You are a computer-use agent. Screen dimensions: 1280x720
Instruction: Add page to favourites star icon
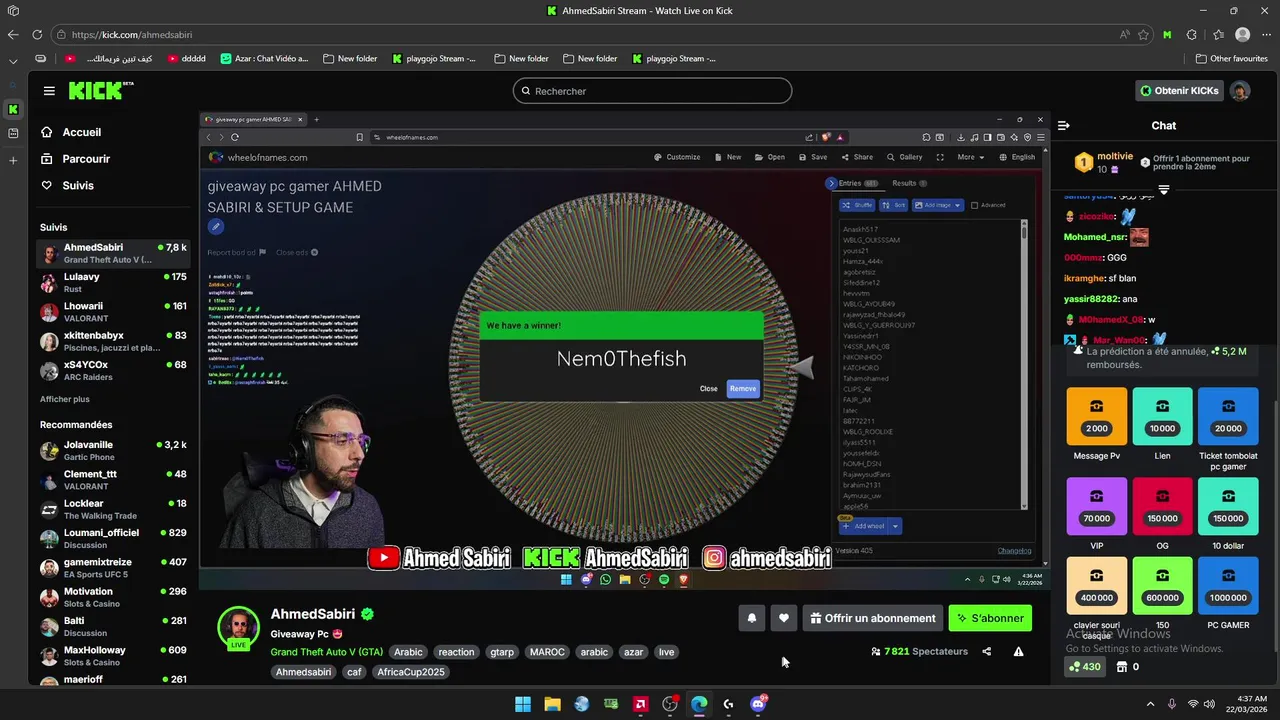pyautogui.click(x=1143, y=34)
